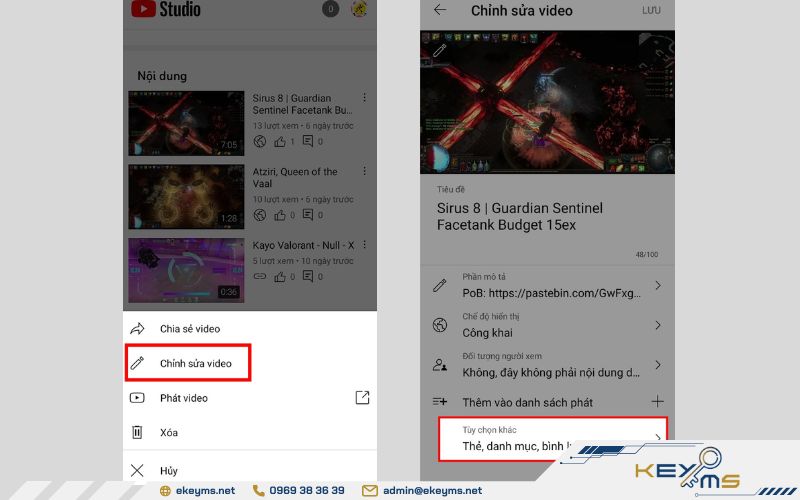Click the trash icon beside Xóa
Viewport: 800px width, 500px height.
pyautogui.click(x=137, y=432)
